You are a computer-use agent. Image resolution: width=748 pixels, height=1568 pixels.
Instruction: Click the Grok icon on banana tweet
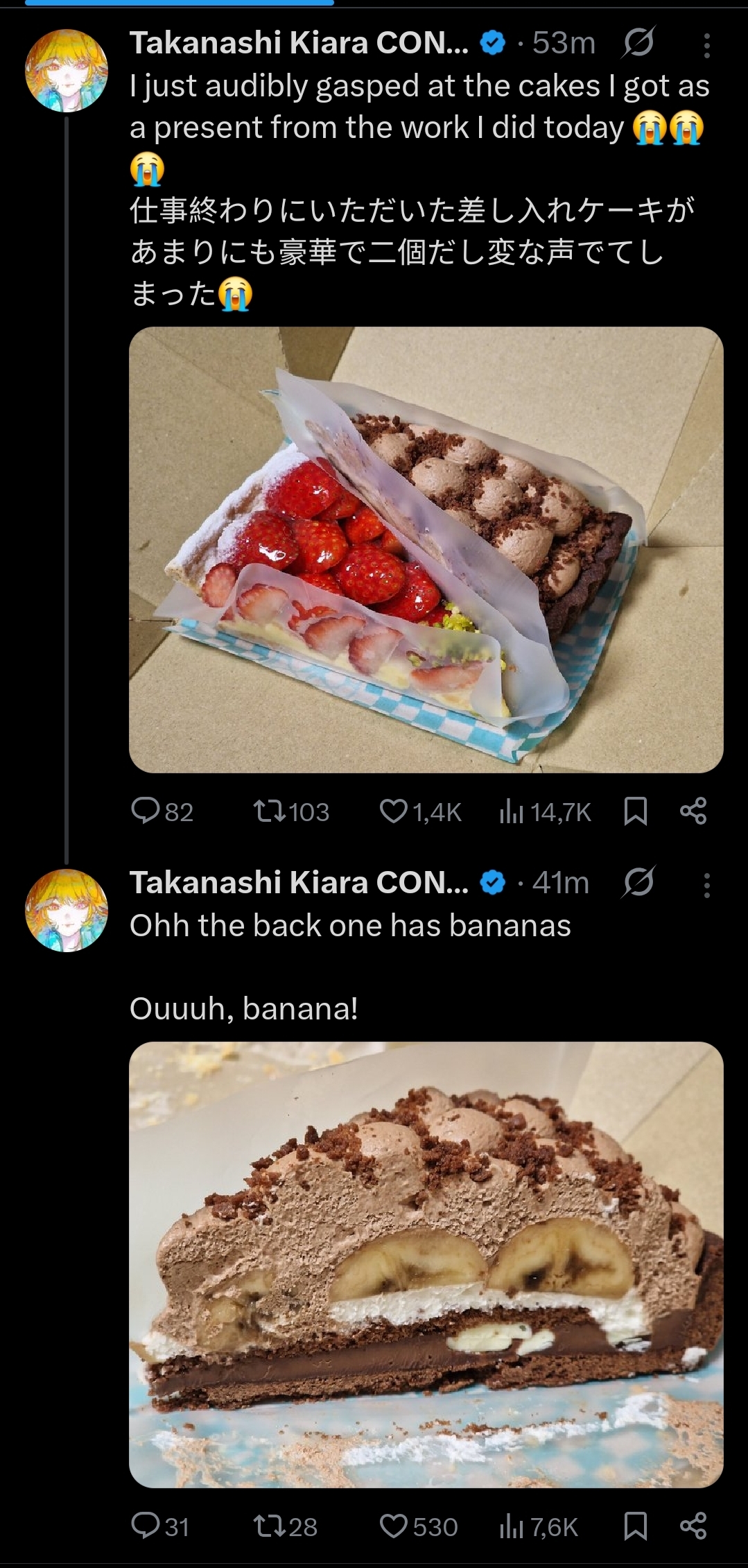point(638,884)
